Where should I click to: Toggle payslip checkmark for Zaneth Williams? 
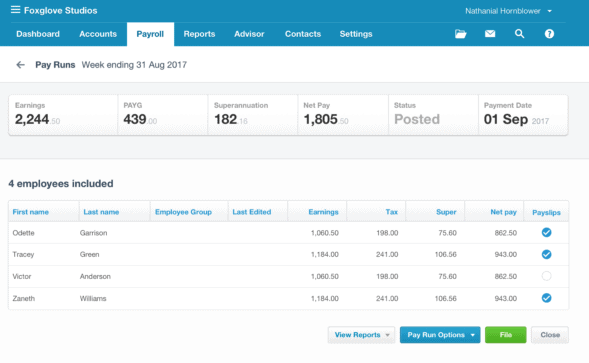click(x=547, y=298)
